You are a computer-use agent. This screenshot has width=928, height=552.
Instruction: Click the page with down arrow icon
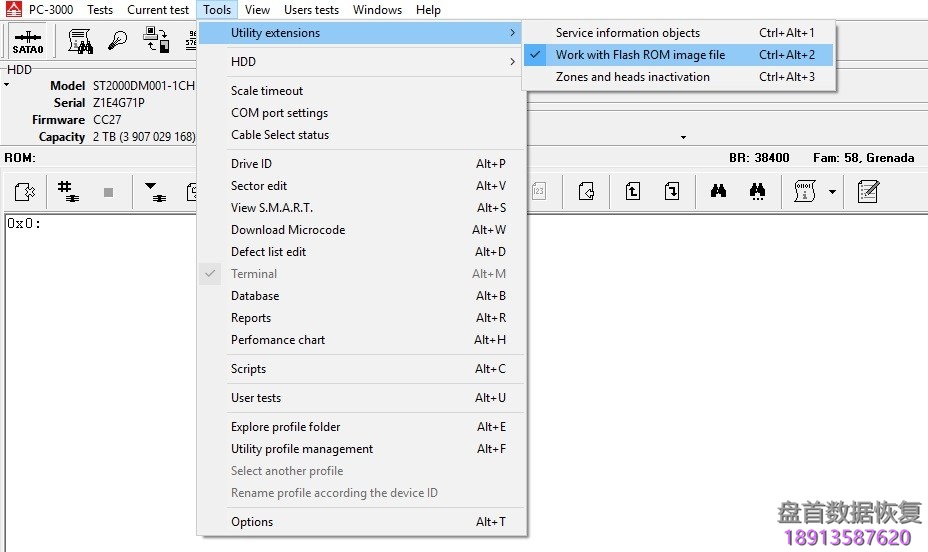point(672,191)
